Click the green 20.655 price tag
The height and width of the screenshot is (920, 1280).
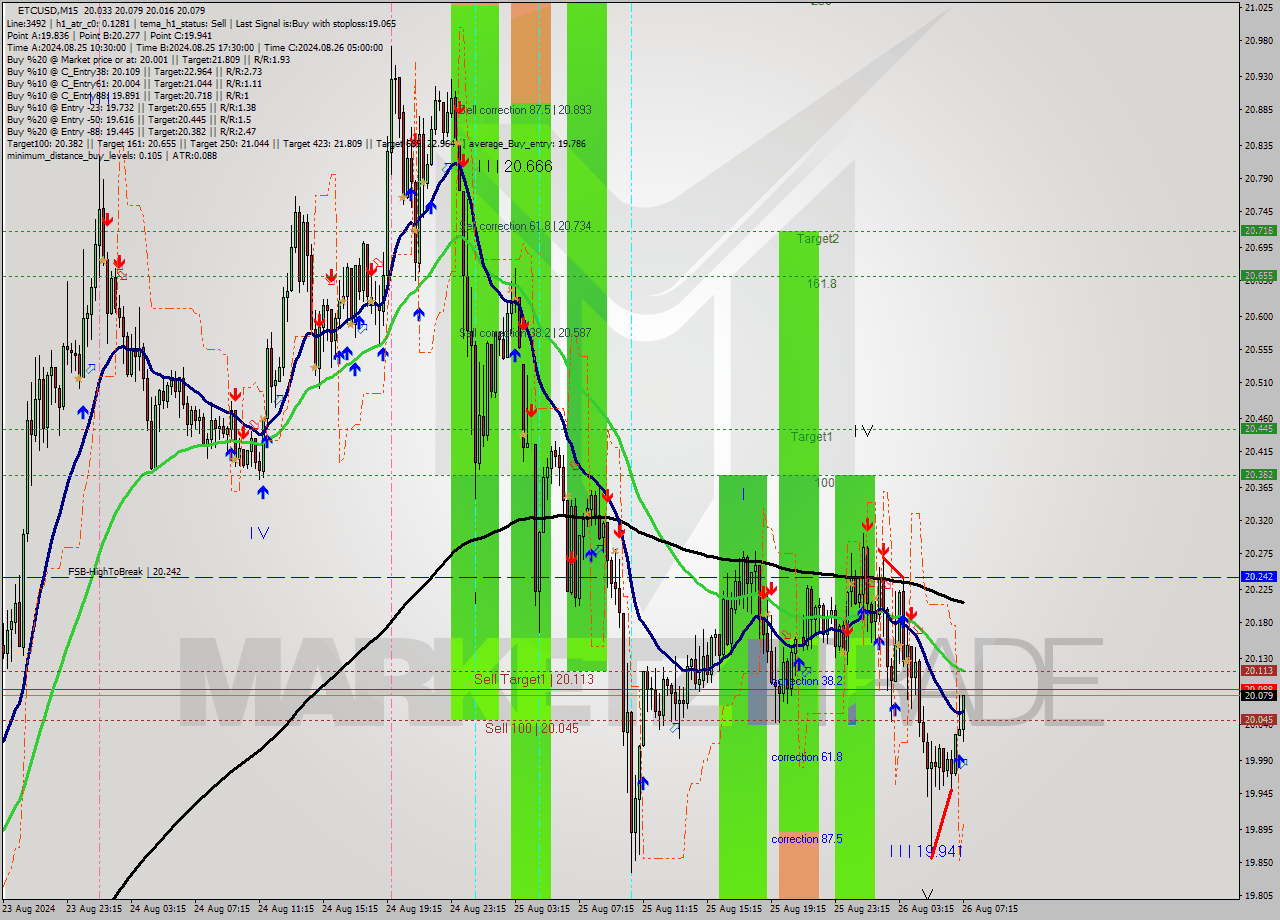coord(1258,276)
